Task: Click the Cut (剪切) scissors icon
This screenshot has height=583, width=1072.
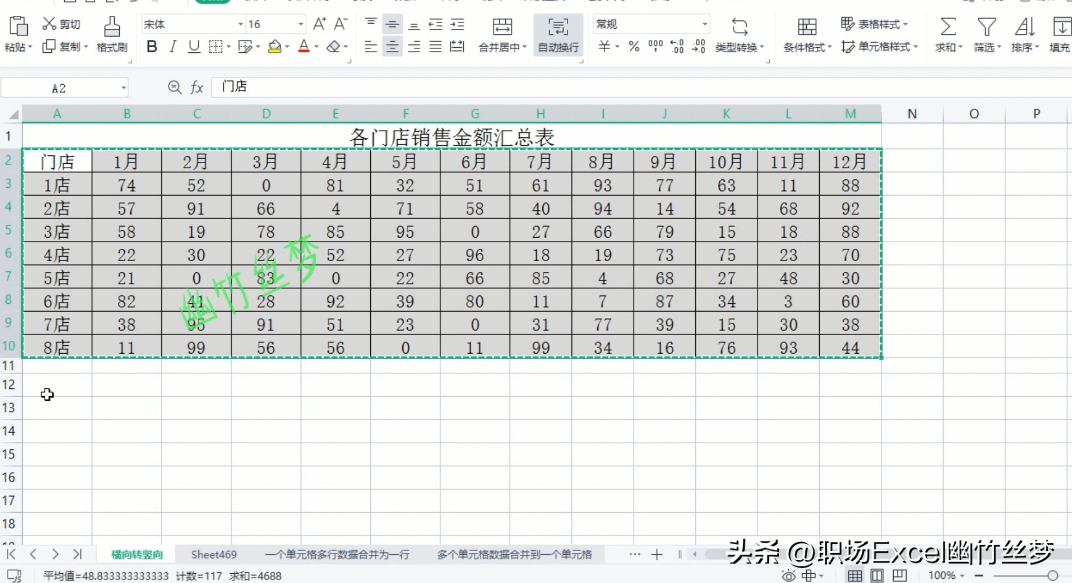Action: tap(49, 24)
